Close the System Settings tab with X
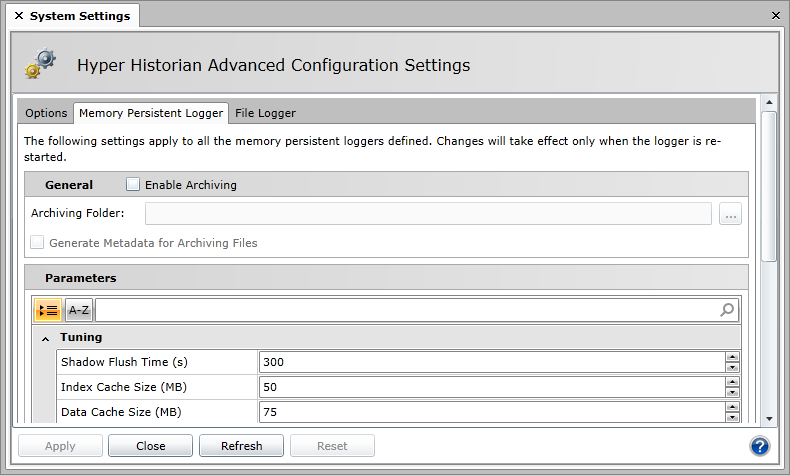The width and height of the screenshot is (790, 476). tap(19, 16)
